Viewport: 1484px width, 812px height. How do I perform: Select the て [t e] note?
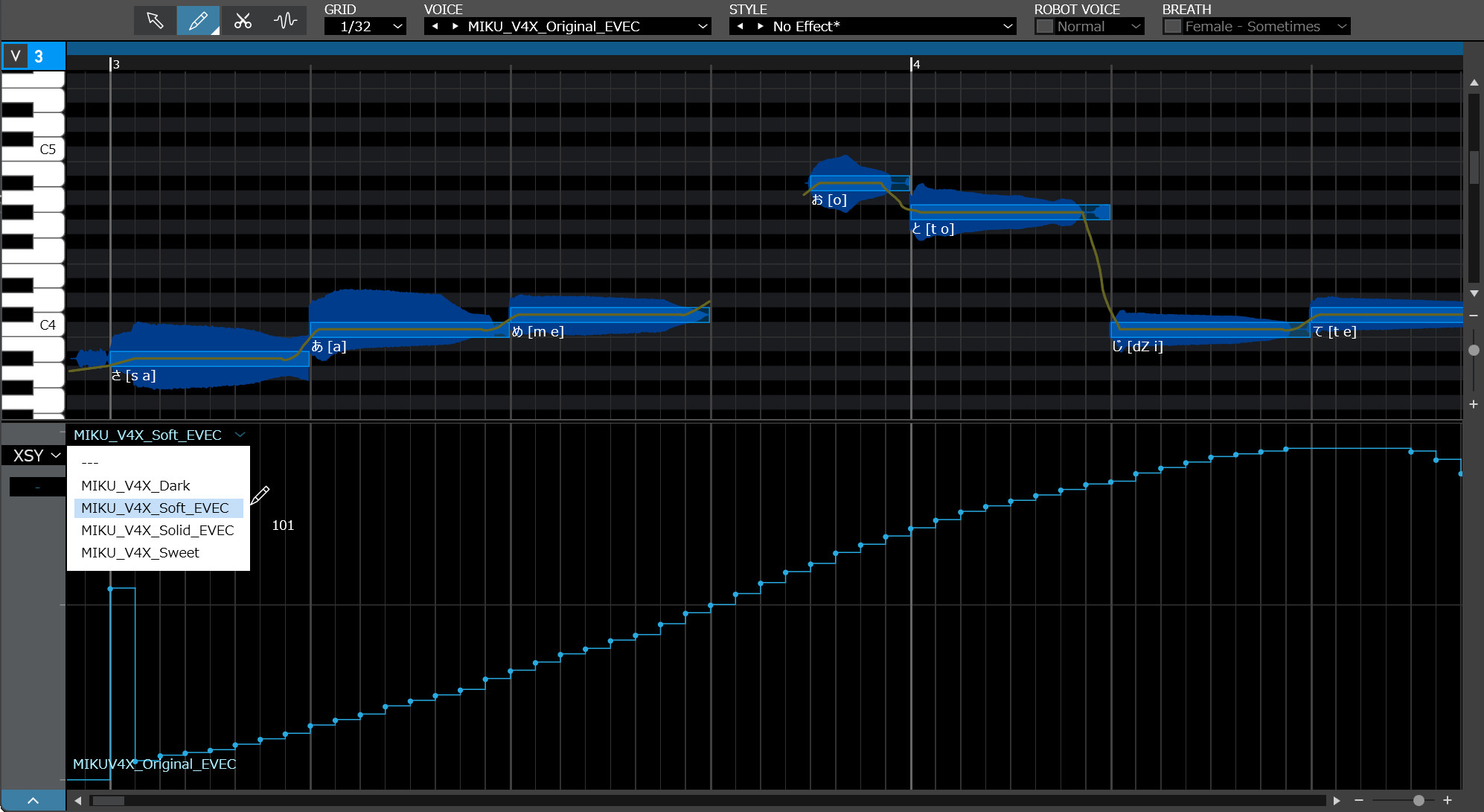[1387, 315]
